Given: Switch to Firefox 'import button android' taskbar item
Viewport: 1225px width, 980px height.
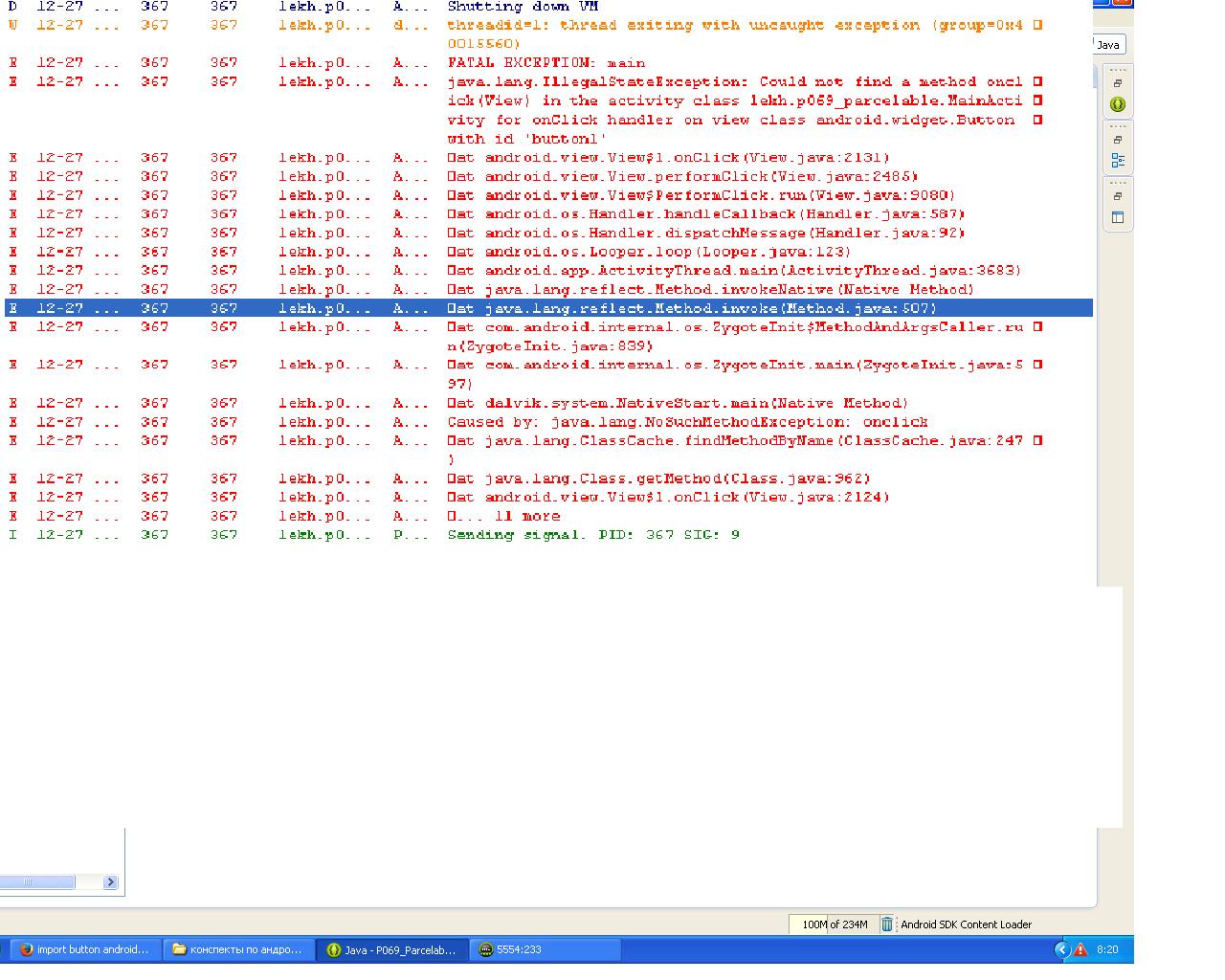Looking at the screenshot, I should point(85,949).
